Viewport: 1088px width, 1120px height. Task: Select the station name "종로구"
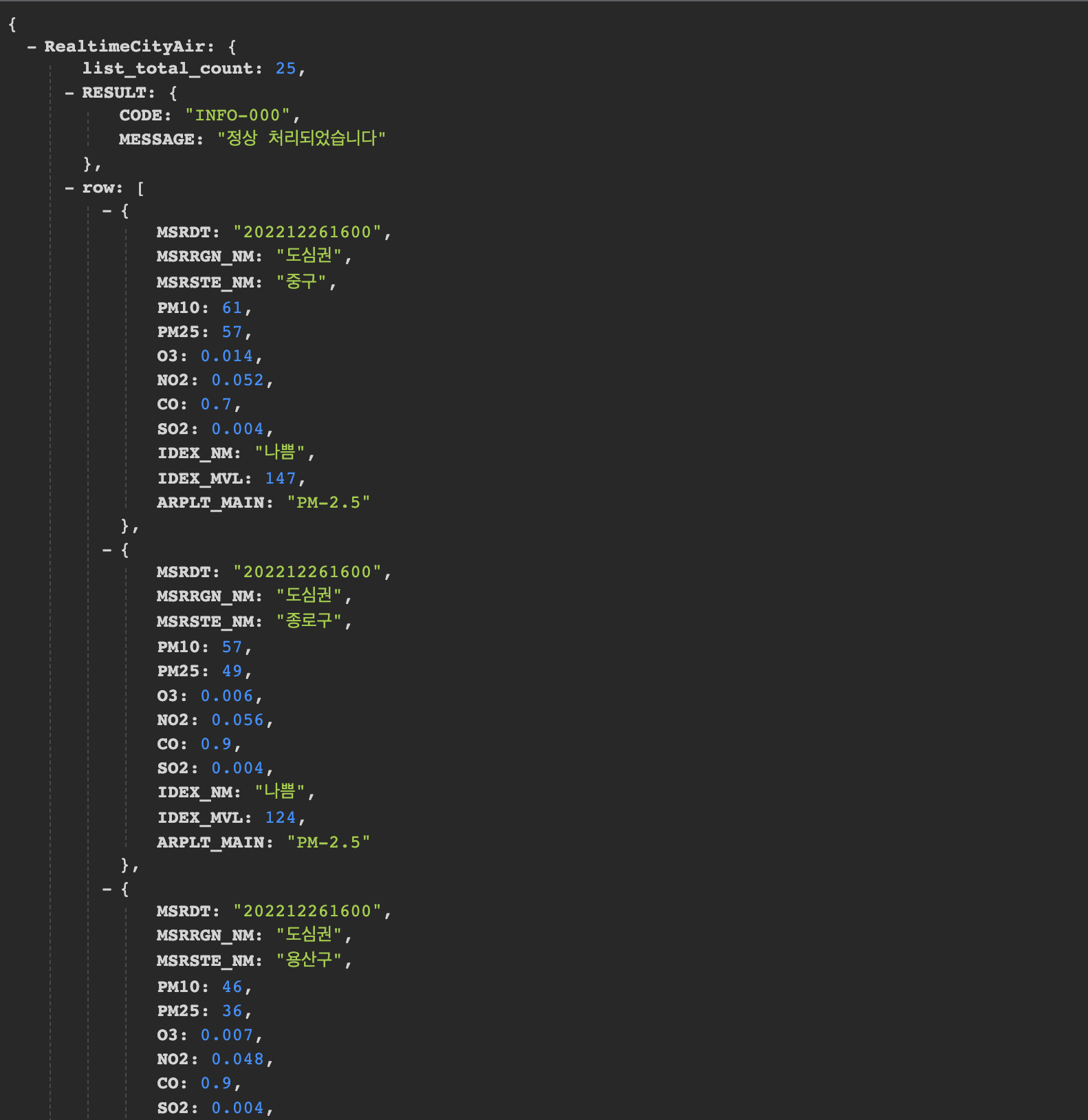[x=309, y=621]
